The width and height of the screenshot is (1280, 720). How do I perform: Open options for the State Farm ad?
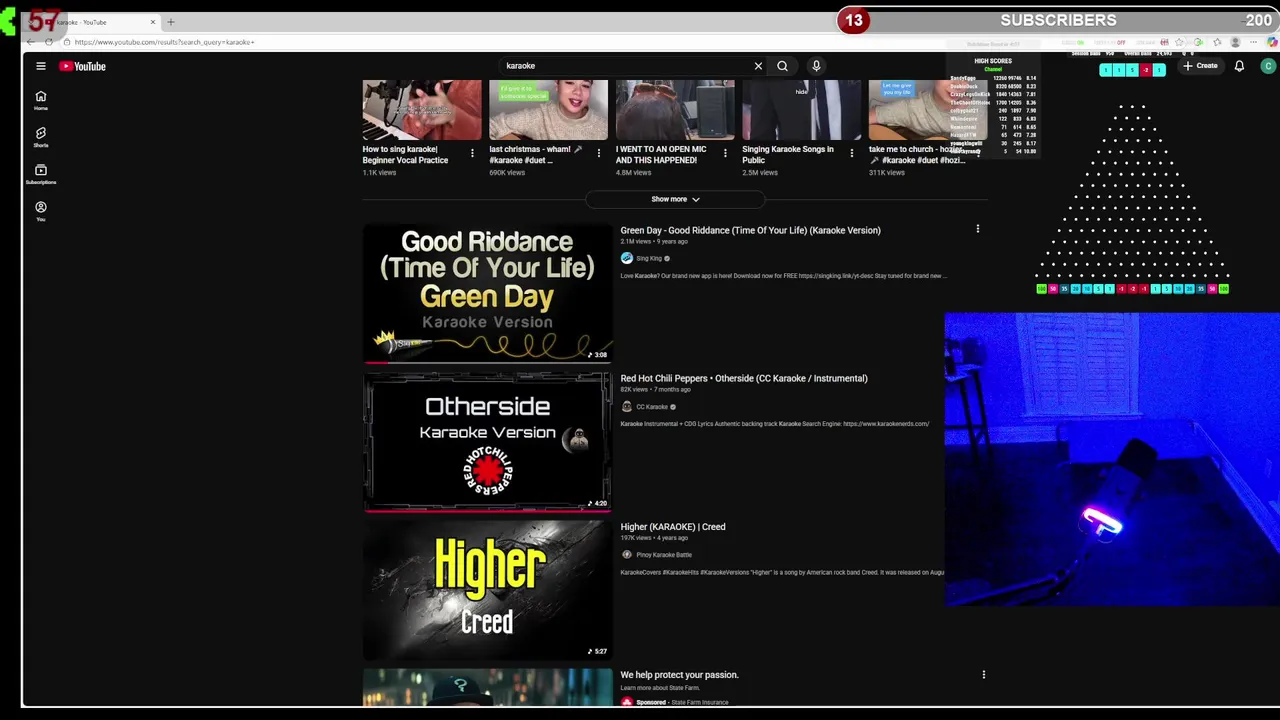click(x=984, y=675)
